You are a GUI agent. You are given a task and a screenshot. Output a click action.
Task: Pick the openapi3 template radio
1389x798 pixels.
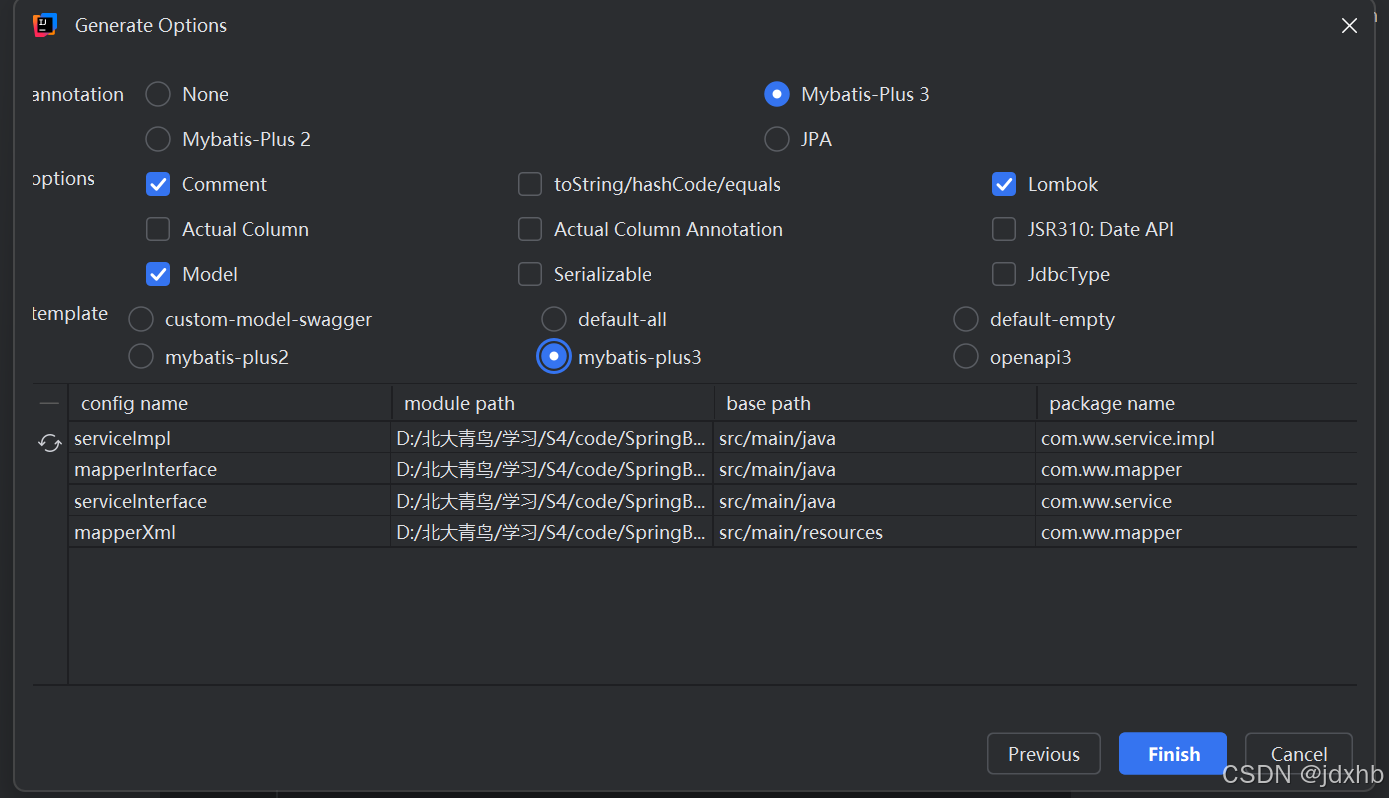point(966,357)
